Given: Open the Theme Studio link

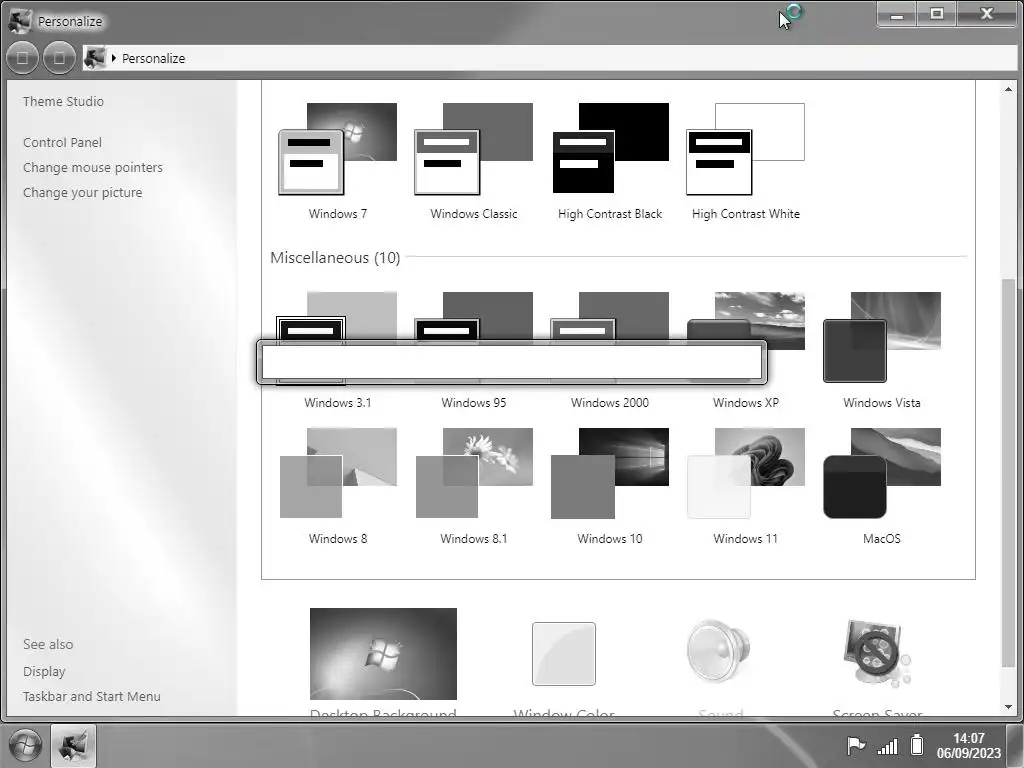Looking at the screenshot, I should [63, 101].
